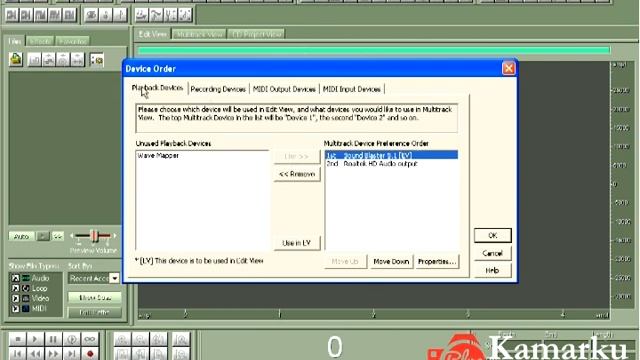Toggle the advanced options icon in Files panel
The width and height of the screenshot is (640, 360).
pos(97,60)
